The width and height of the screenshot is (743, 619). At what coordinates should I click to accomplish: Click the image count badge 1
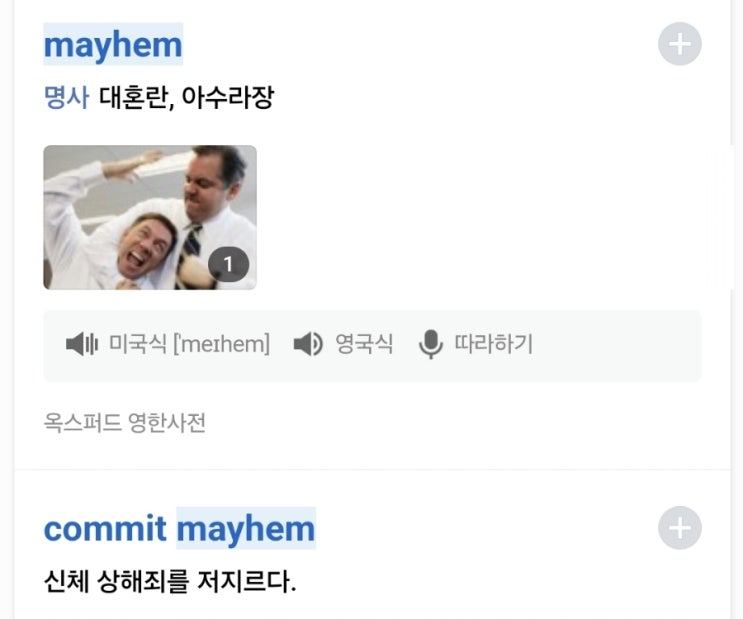[228, 264]
